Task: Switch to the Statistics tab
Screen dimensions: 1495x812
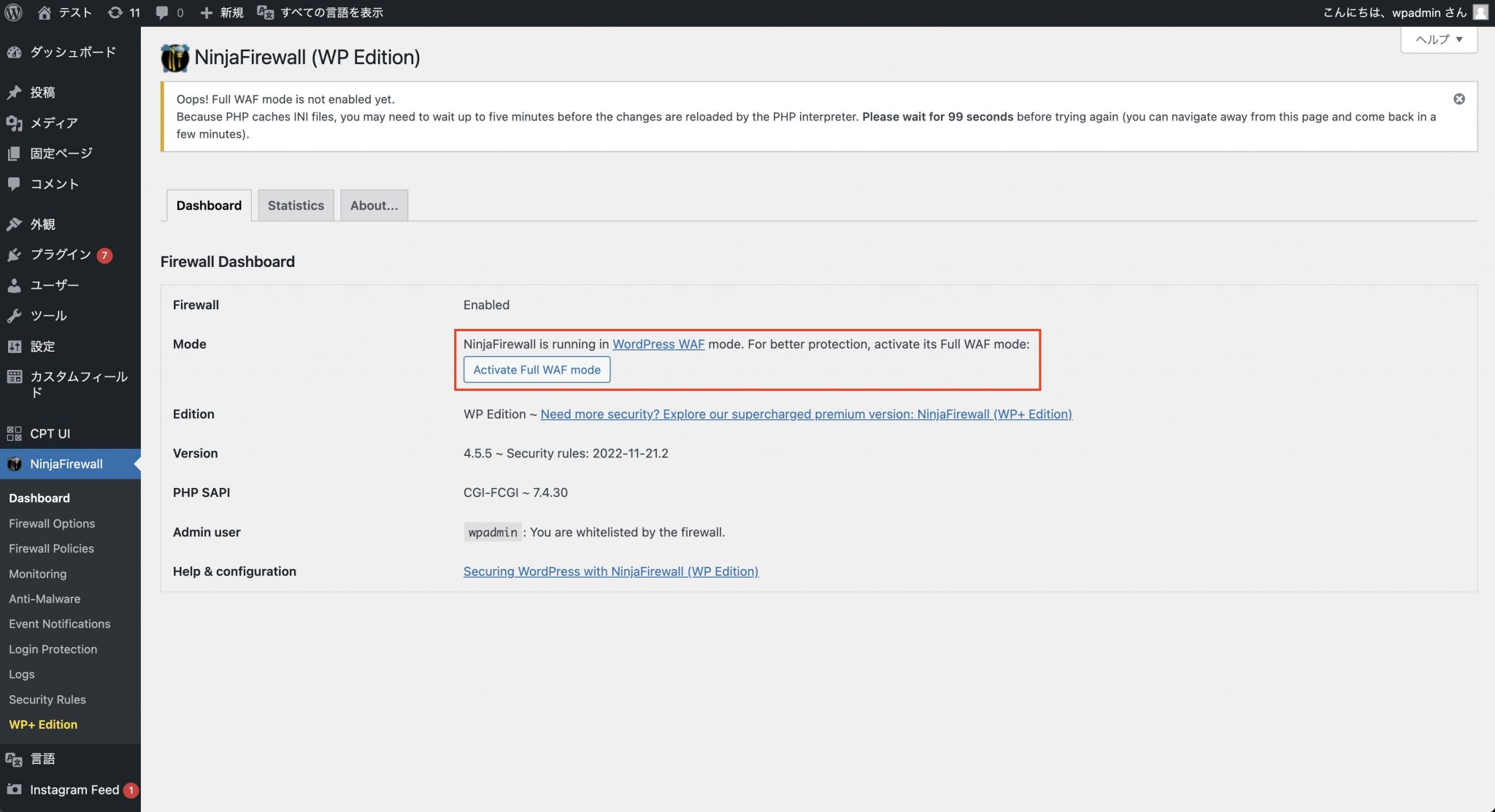Action: coord(296,205)
